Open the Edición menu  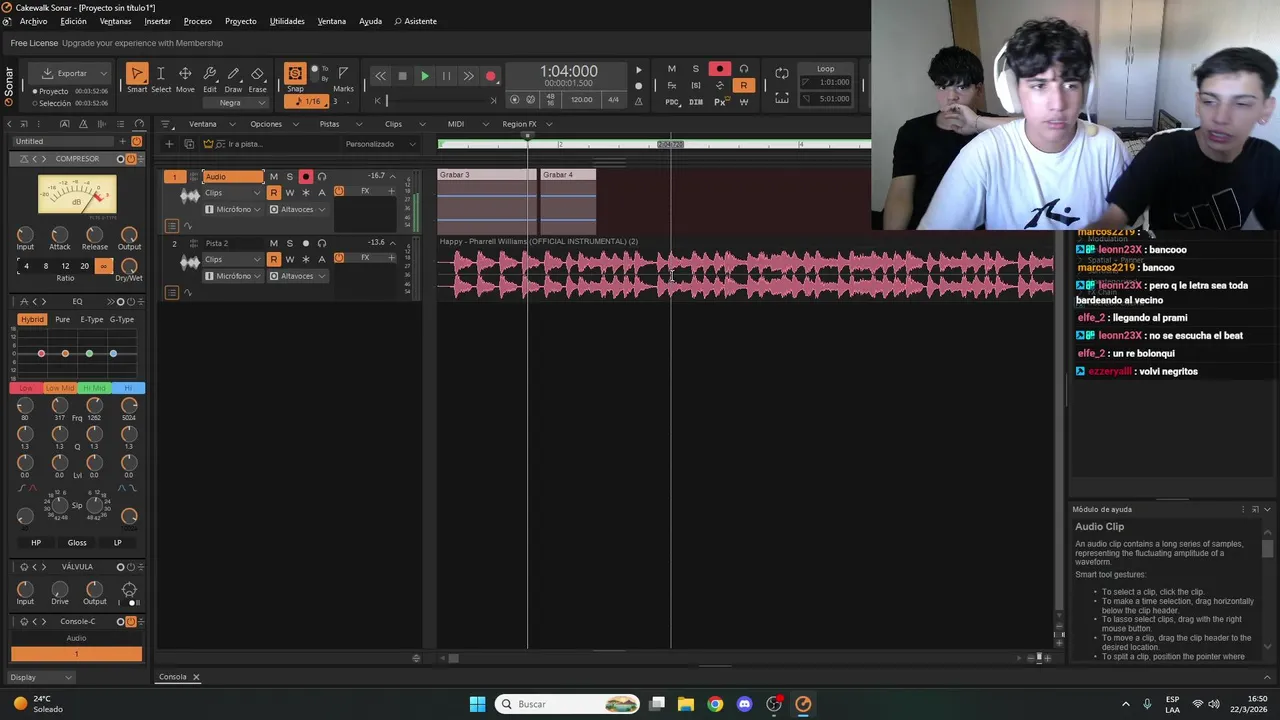[x=73, y=21]
